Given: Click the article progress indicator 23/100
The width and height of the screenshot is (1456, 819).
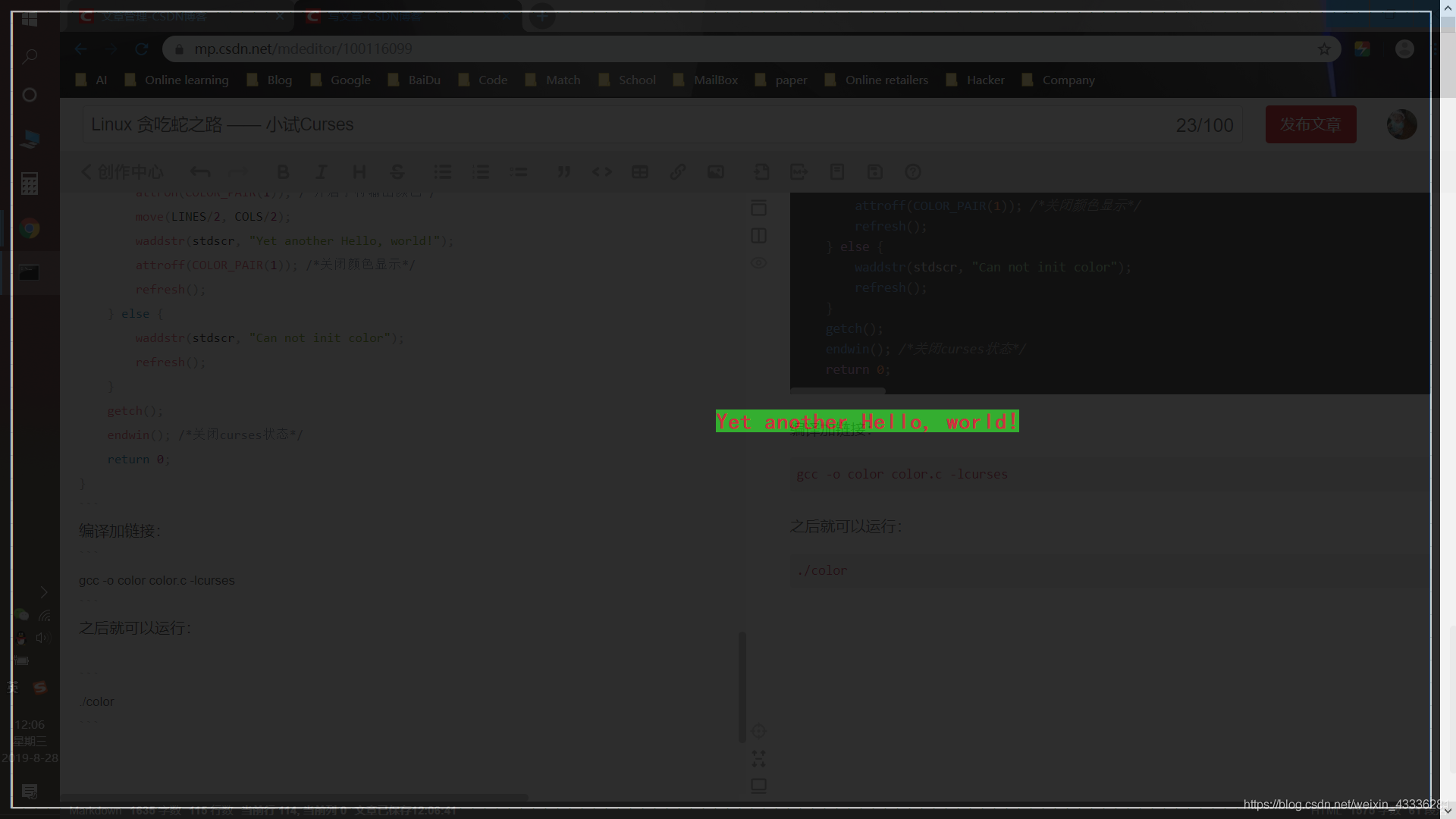Looking at the screenshot, I should click(1204, 124).
